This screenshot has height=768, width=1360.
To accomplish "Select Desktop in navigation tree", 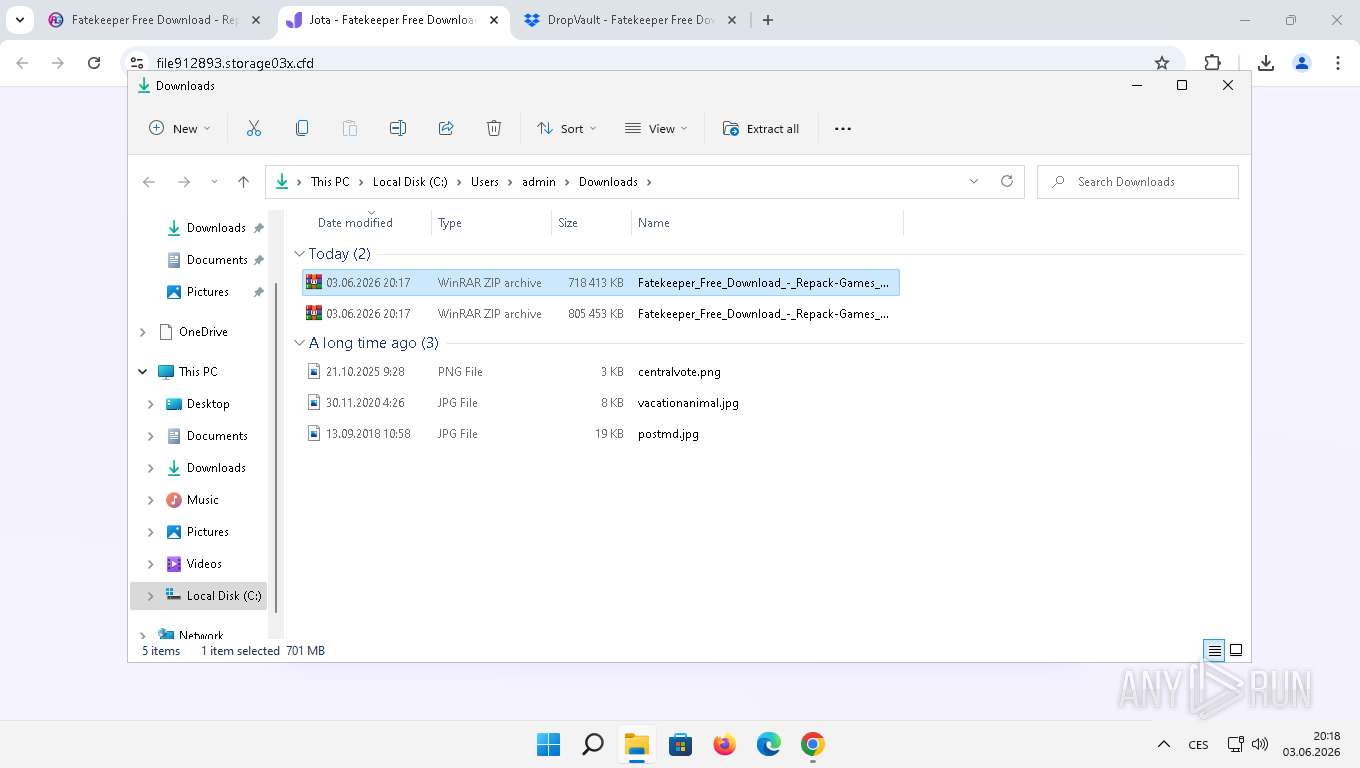I will pos(208,404).
